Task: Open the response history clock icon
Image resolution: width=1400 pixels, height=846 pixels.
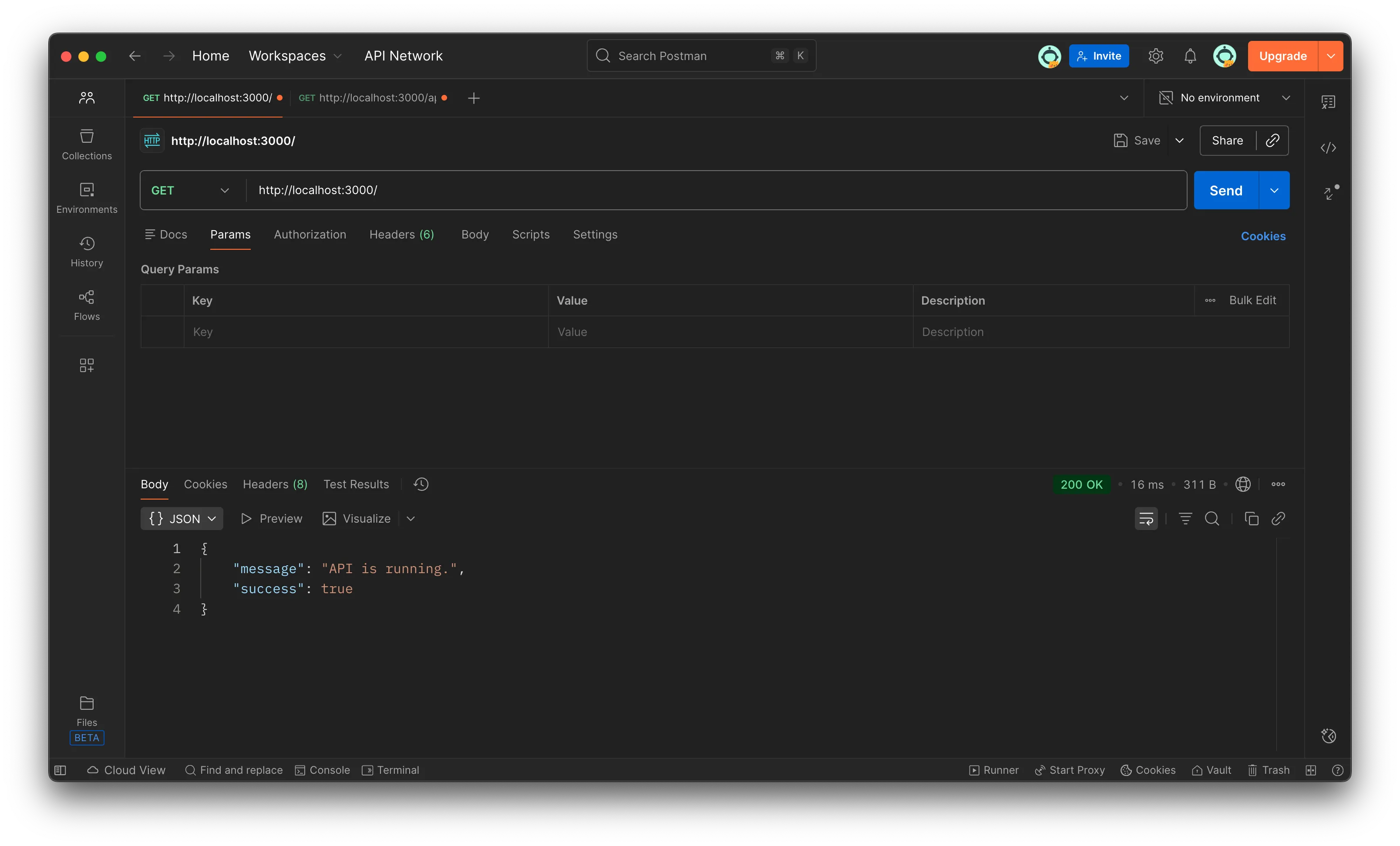Action: click(x=421, y=484)
